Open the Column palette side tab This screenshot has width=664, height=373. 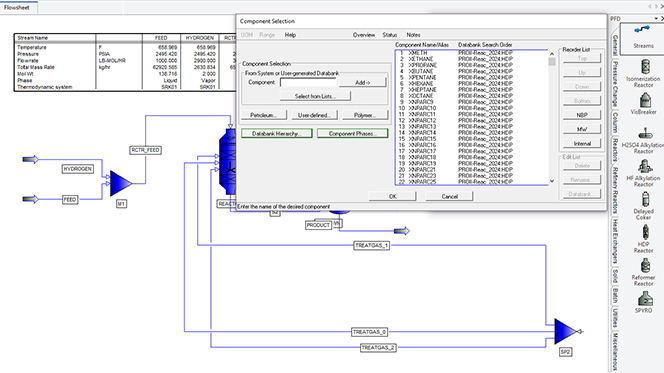pyautogui.click(x=615, y=122)
